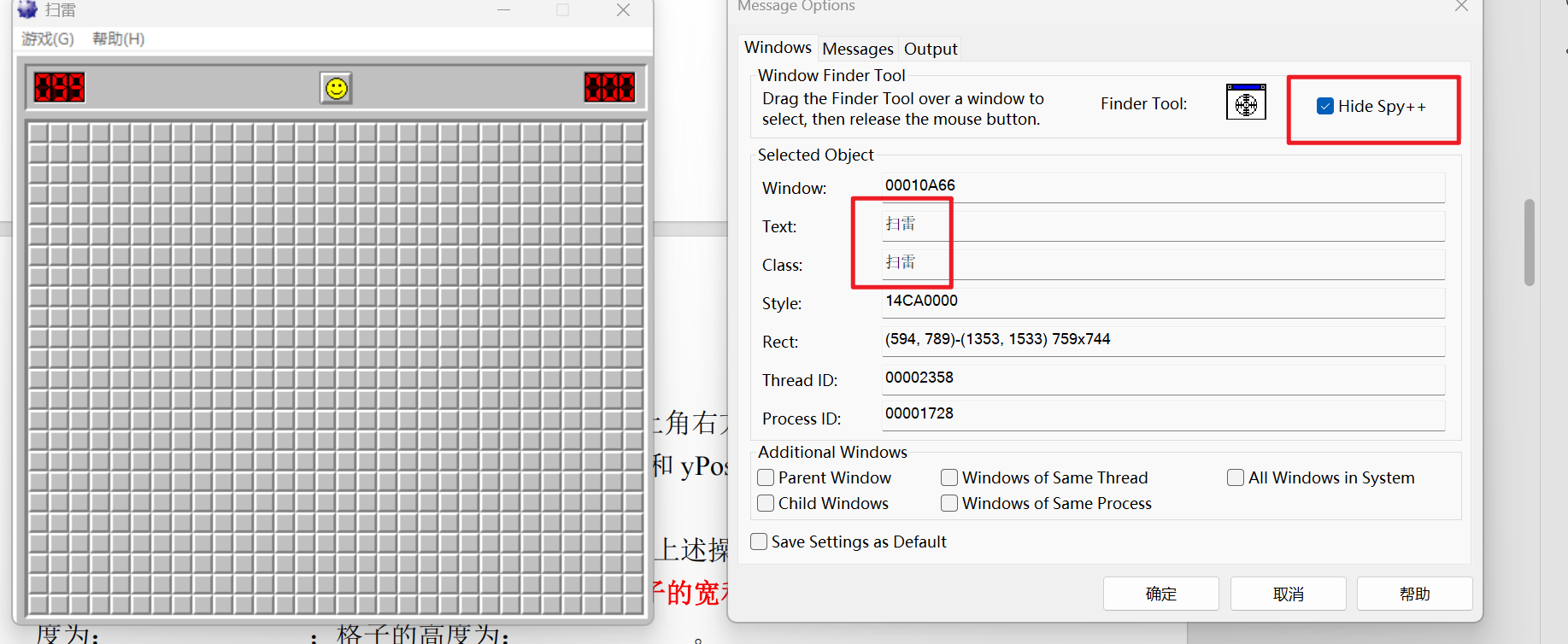Check Windows of Same Process
The image size is (1568, 644).
coord(949,503)
